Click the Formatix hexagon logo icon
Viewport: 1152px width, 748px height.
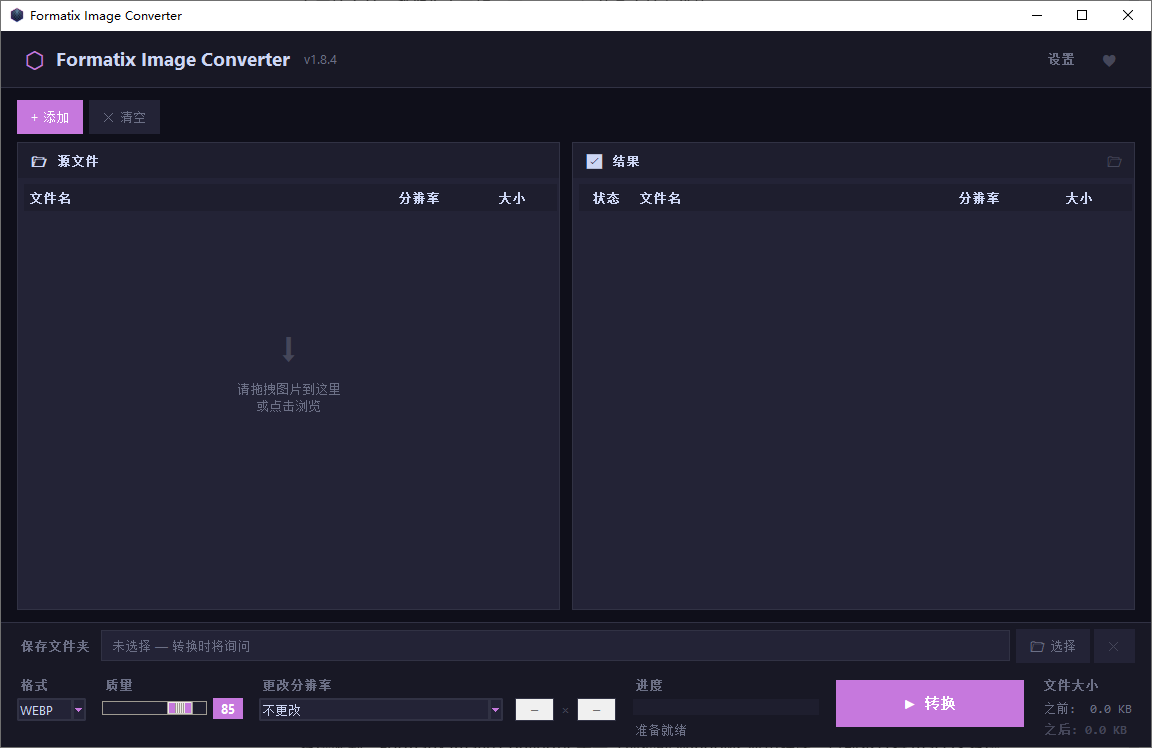[35, 60]
